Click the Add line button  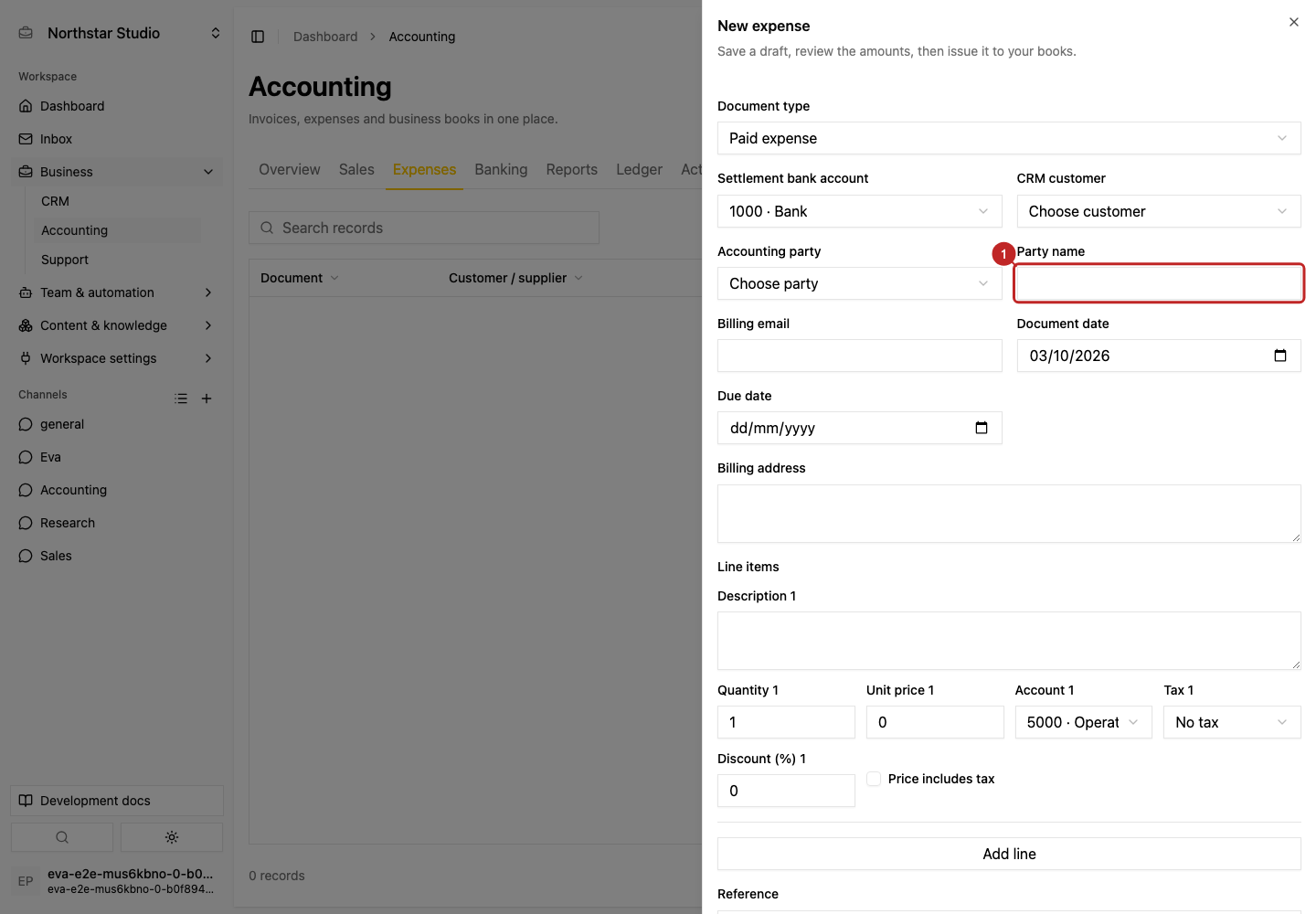1009,854
